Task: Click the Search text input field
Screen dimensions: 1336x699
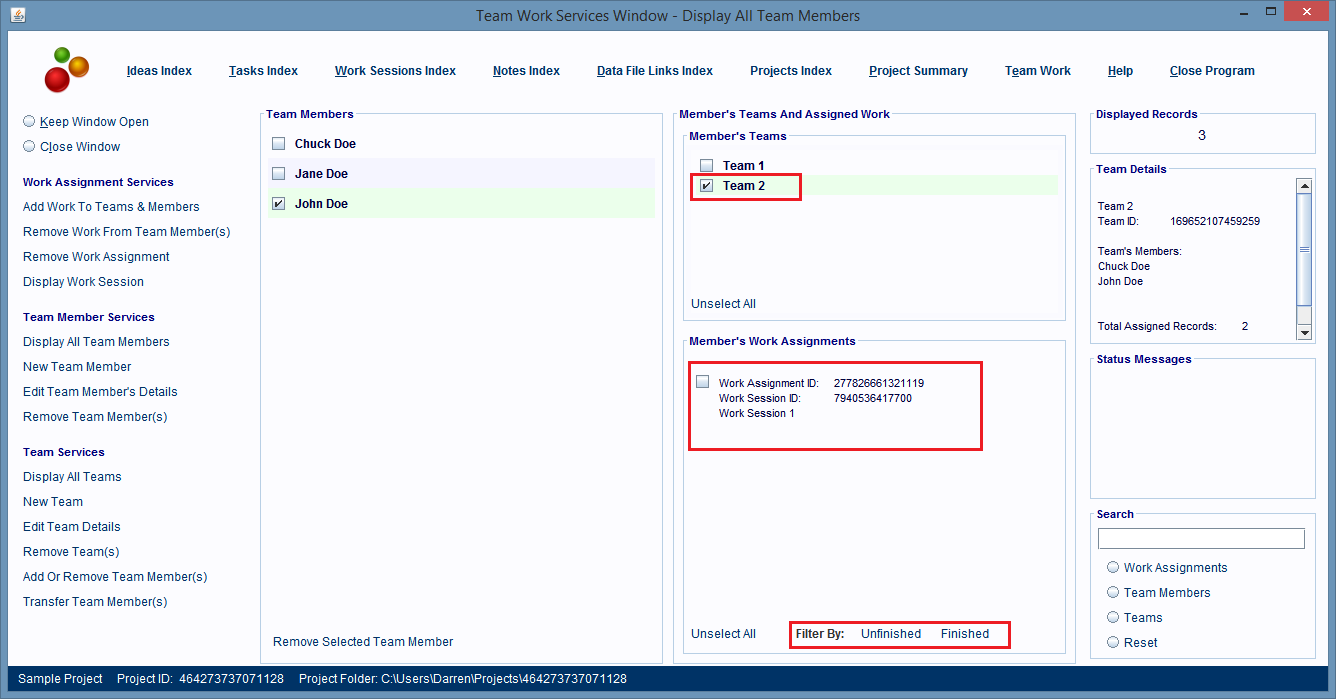Action: point(1201,539)
